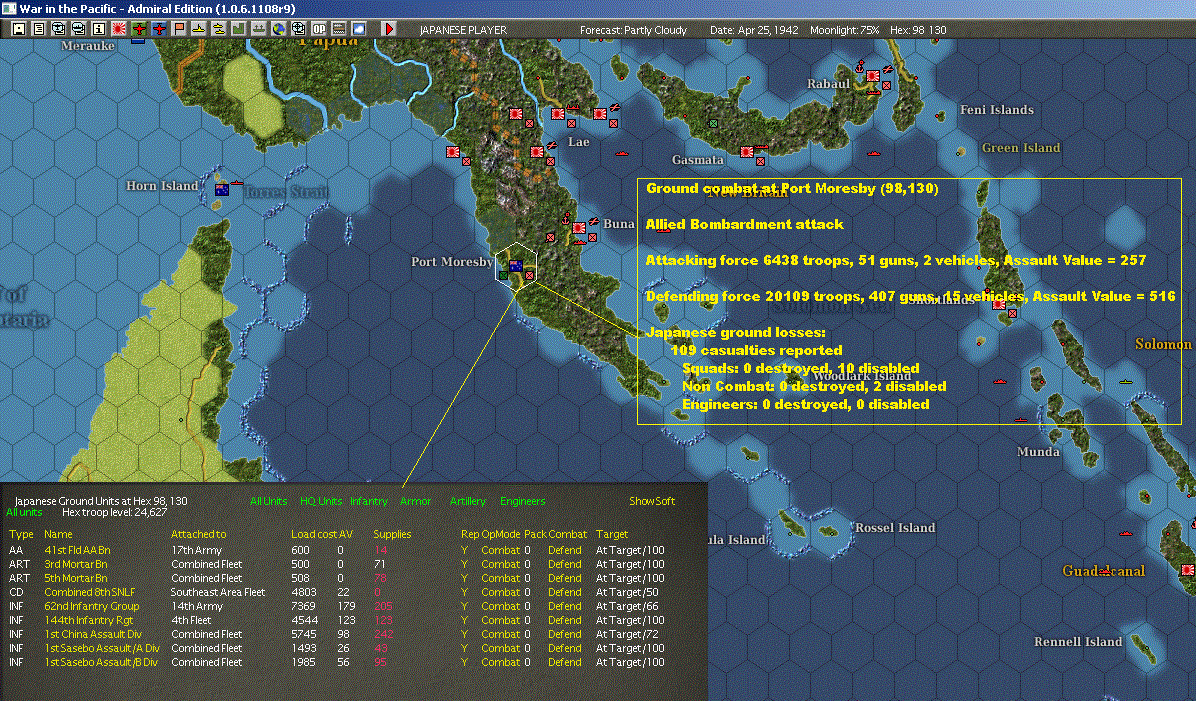Click the anchor icon near Rabaul
1196x701 pixels.
click(x=859, y=67)
